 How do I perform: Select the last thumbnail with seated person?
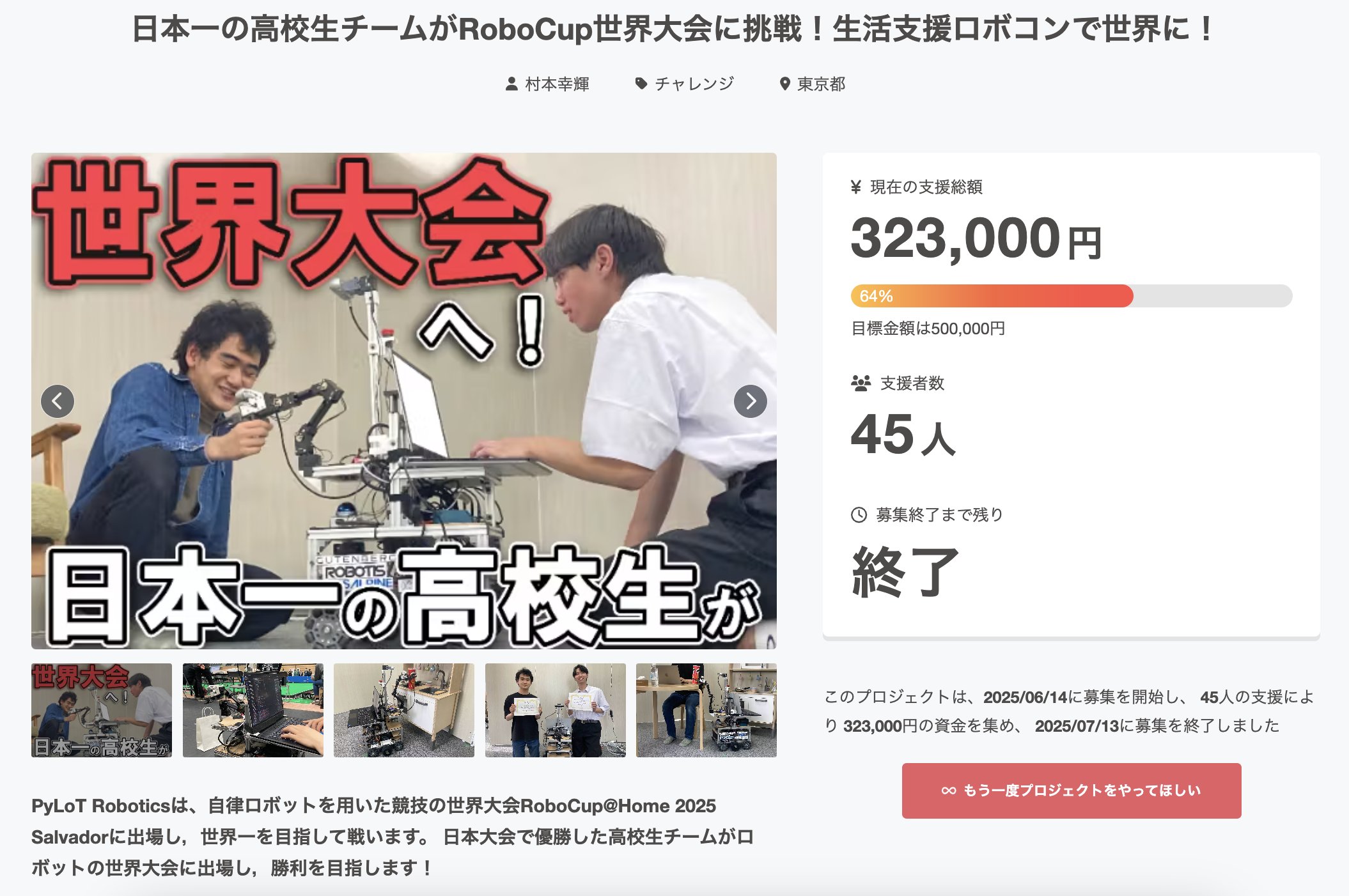[x=706, y=710]
